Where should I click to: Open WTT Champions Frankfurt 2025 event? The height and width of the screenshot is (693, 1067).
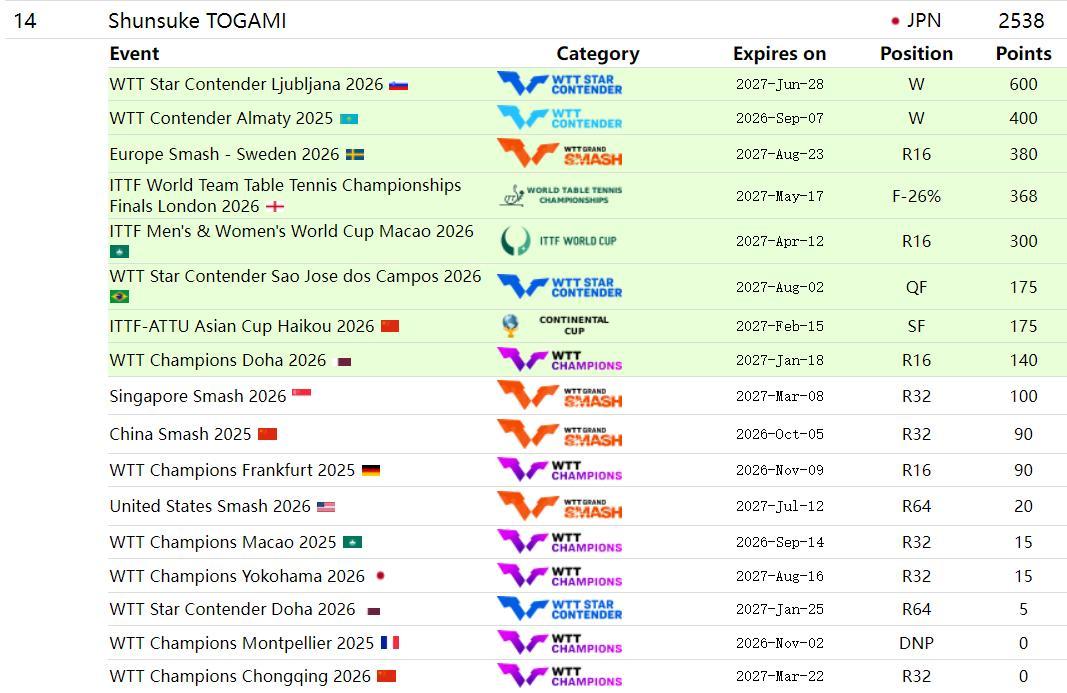click(232, 470)
